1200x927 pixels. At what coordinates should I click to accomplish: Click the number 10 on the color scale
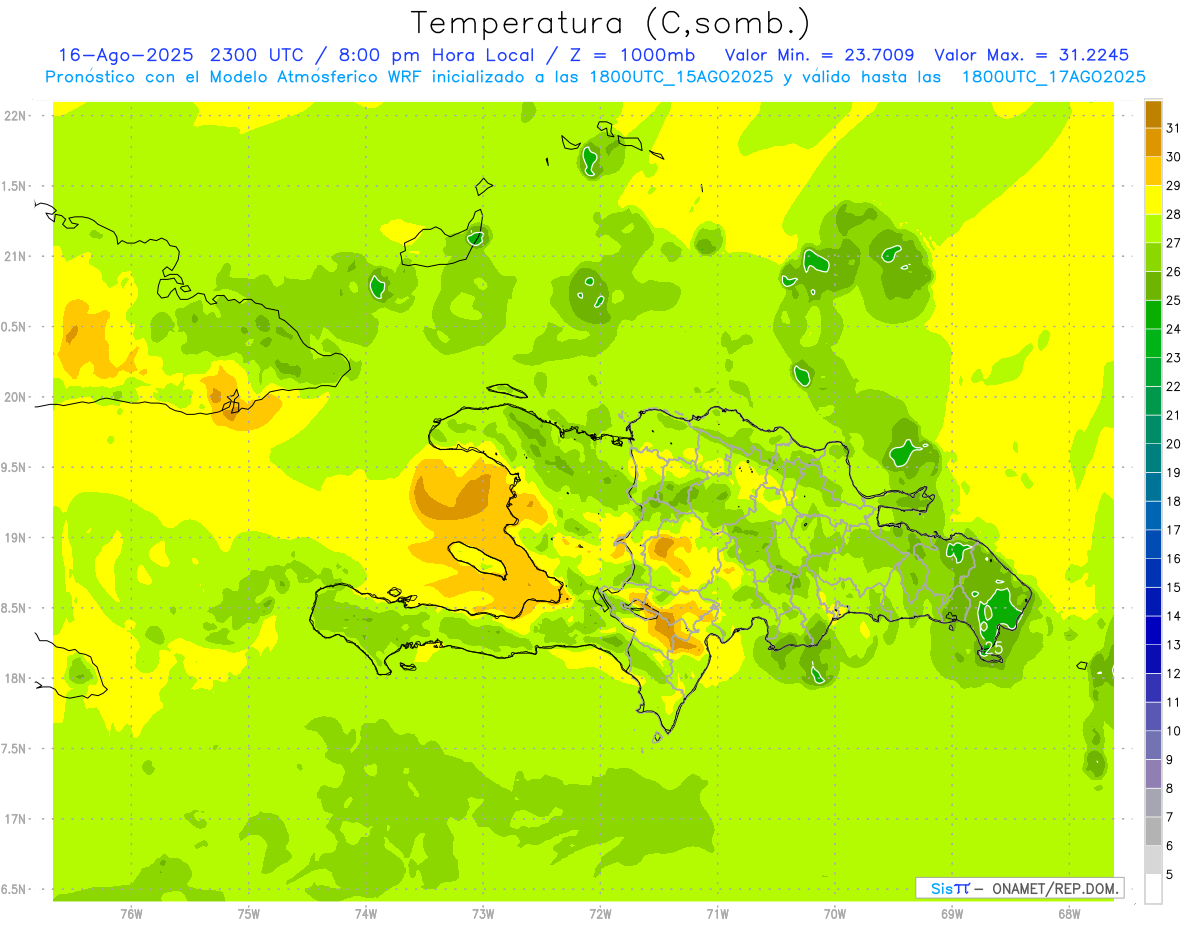coord(1174,731)
